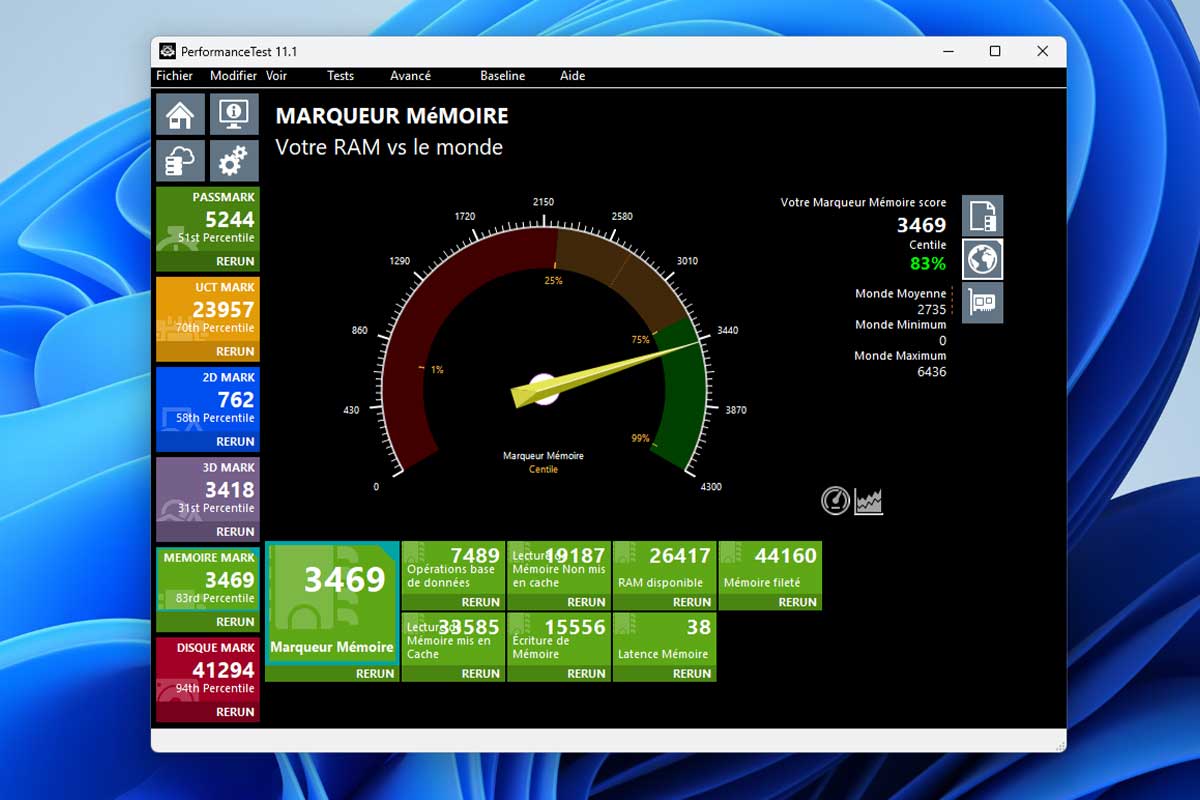Select the world globe comparison icon

pyautogui.click(x=982, y=259)
